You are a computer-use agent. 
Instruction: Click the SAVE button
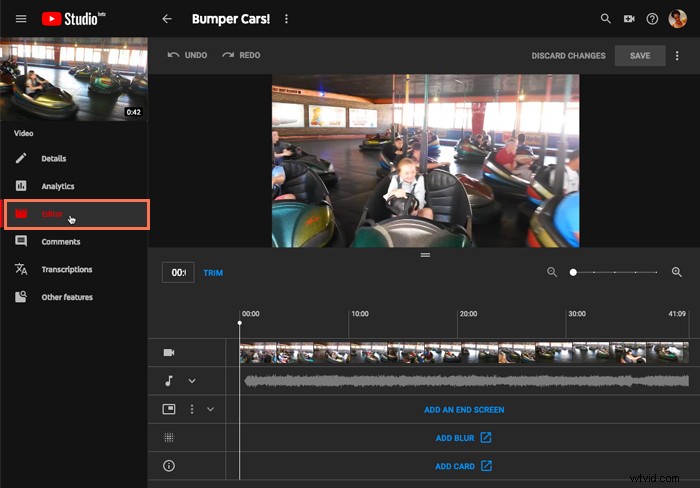pos(640,56)
